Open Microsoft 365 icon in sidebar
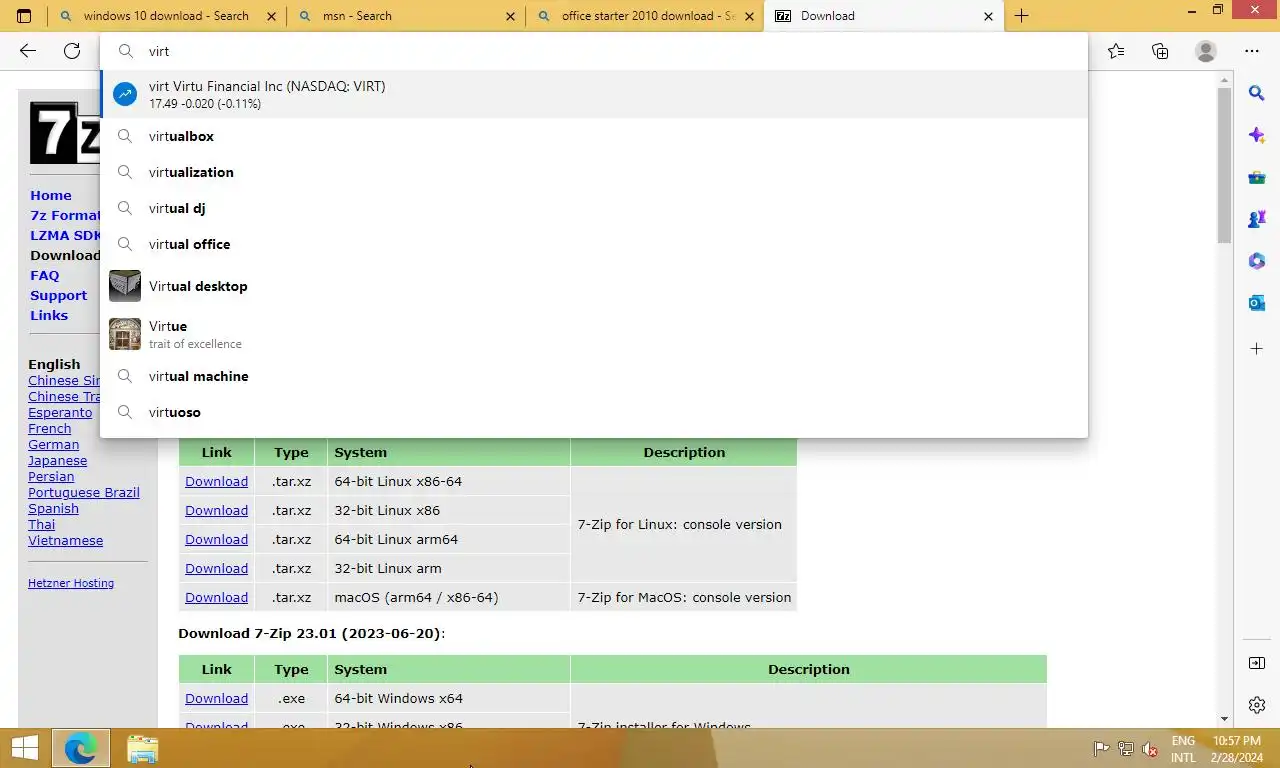 coord(1257,261)
